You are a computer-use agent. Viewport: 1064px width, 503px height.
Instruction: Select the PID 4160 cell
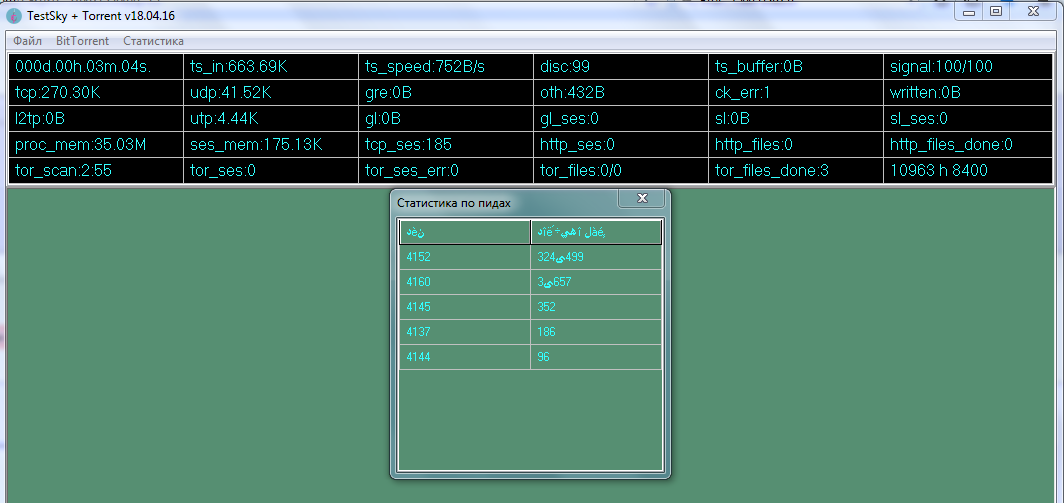pos(464,282)
